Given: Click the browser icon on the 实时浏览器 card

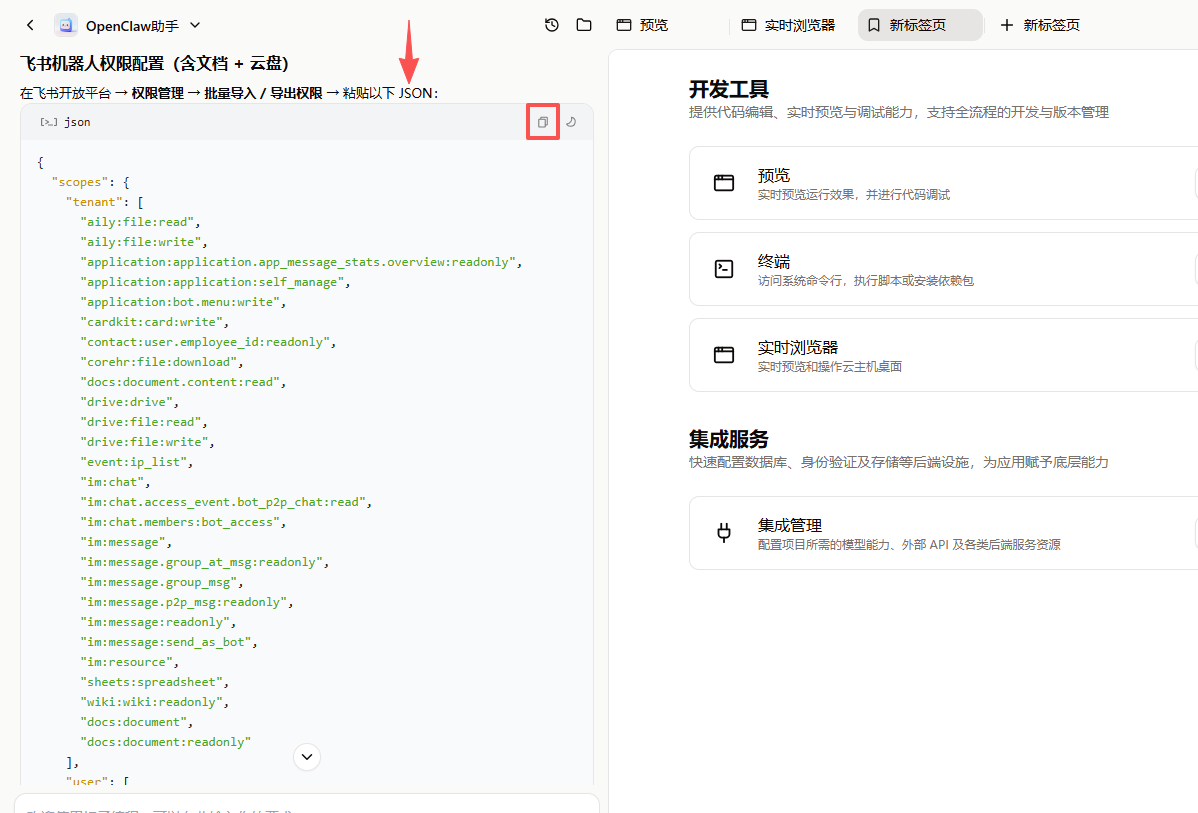Looking at the screenshot, I should point(723,355).
